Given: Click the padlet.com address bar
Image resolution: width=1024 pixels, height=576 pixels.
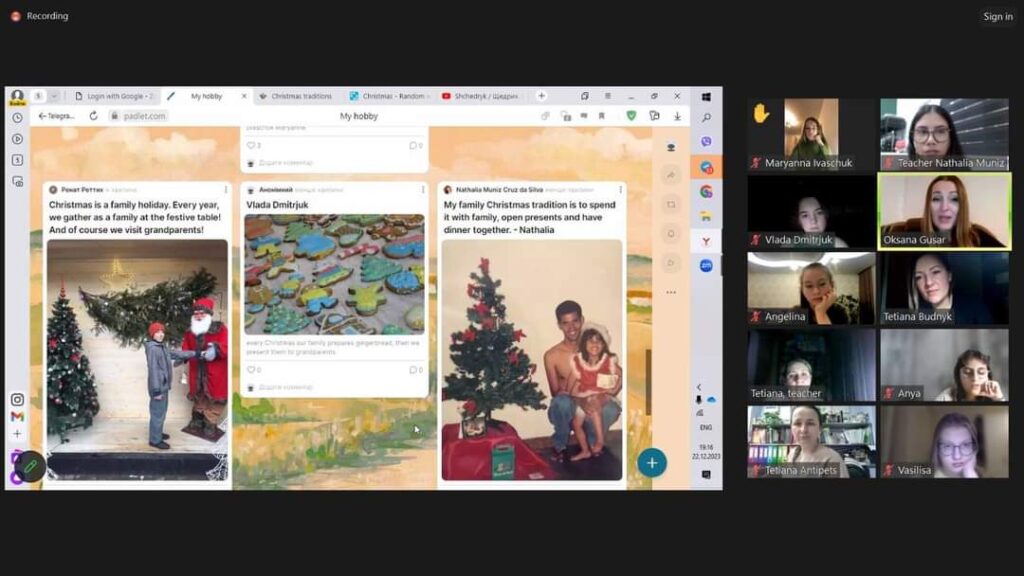Looking at the screenshot, I should 145,116.
